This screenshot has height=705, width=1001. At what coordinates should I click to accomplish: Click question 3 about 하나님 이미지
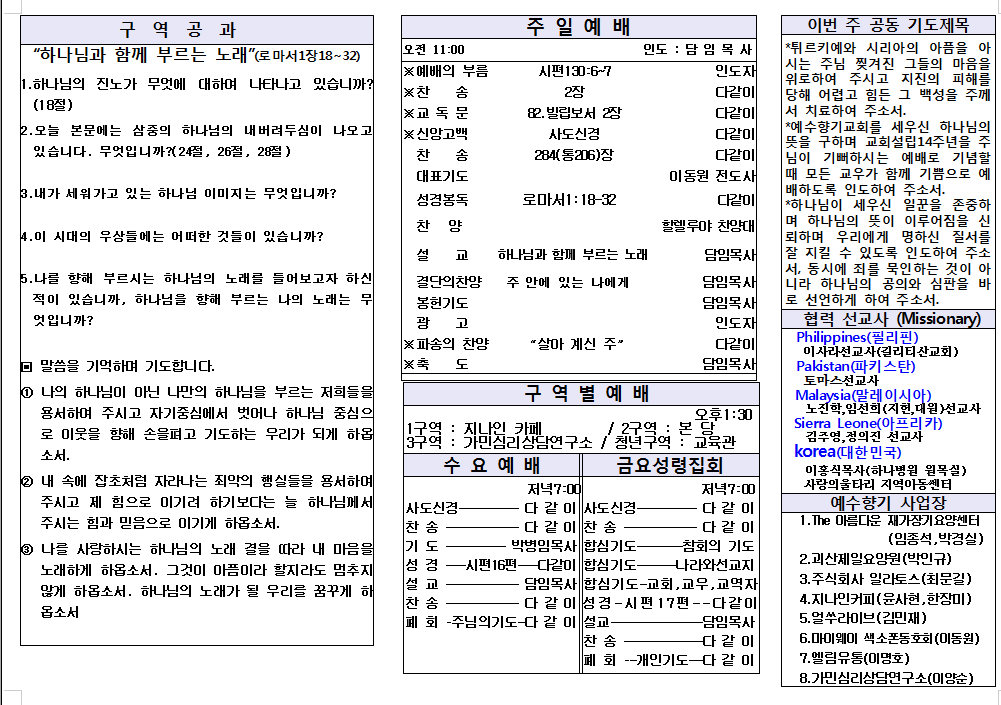179,193
